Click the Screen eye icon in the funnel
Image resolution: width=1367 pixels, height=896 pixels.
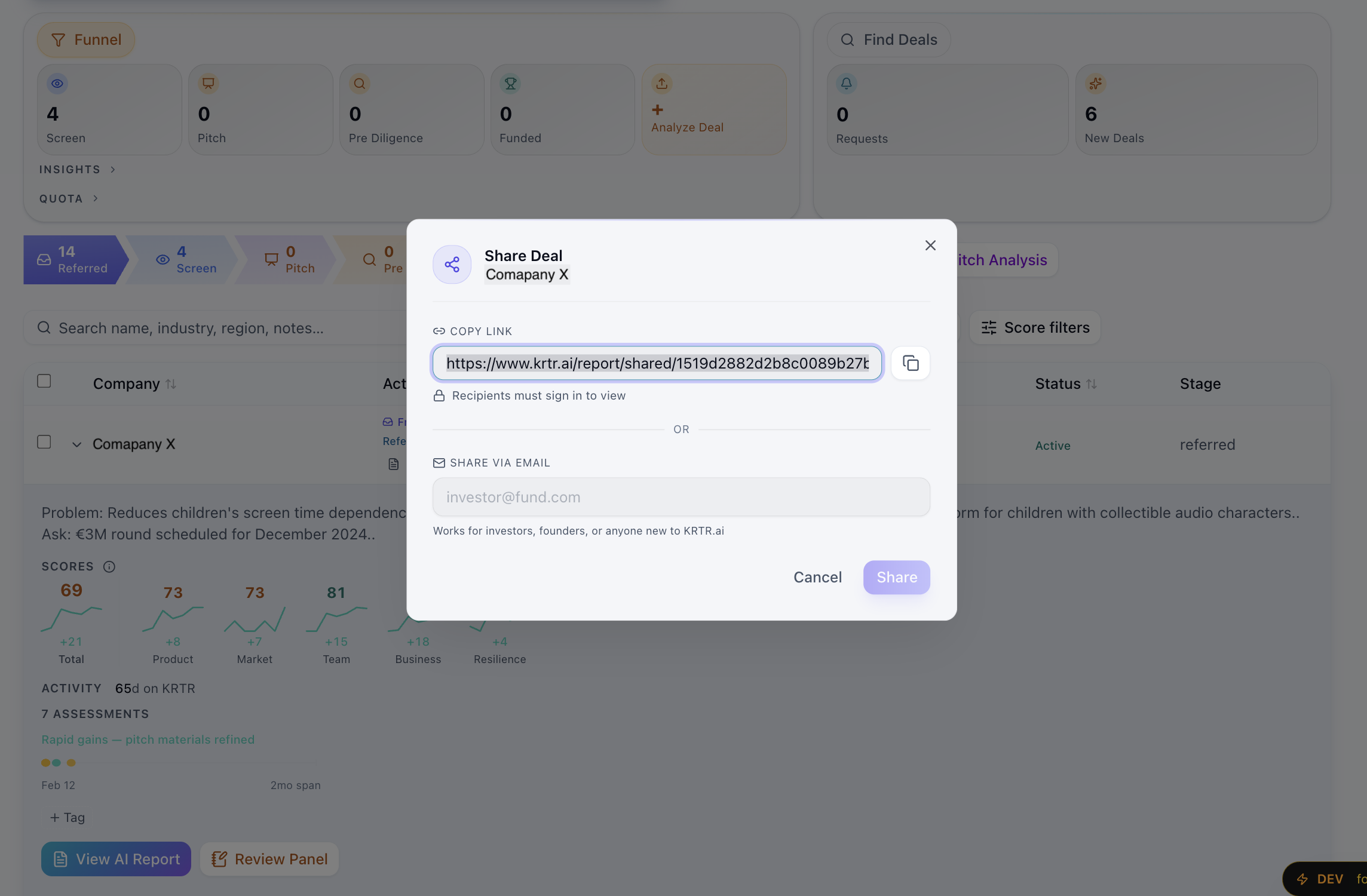pyautogui.click(x=57, y=84)
